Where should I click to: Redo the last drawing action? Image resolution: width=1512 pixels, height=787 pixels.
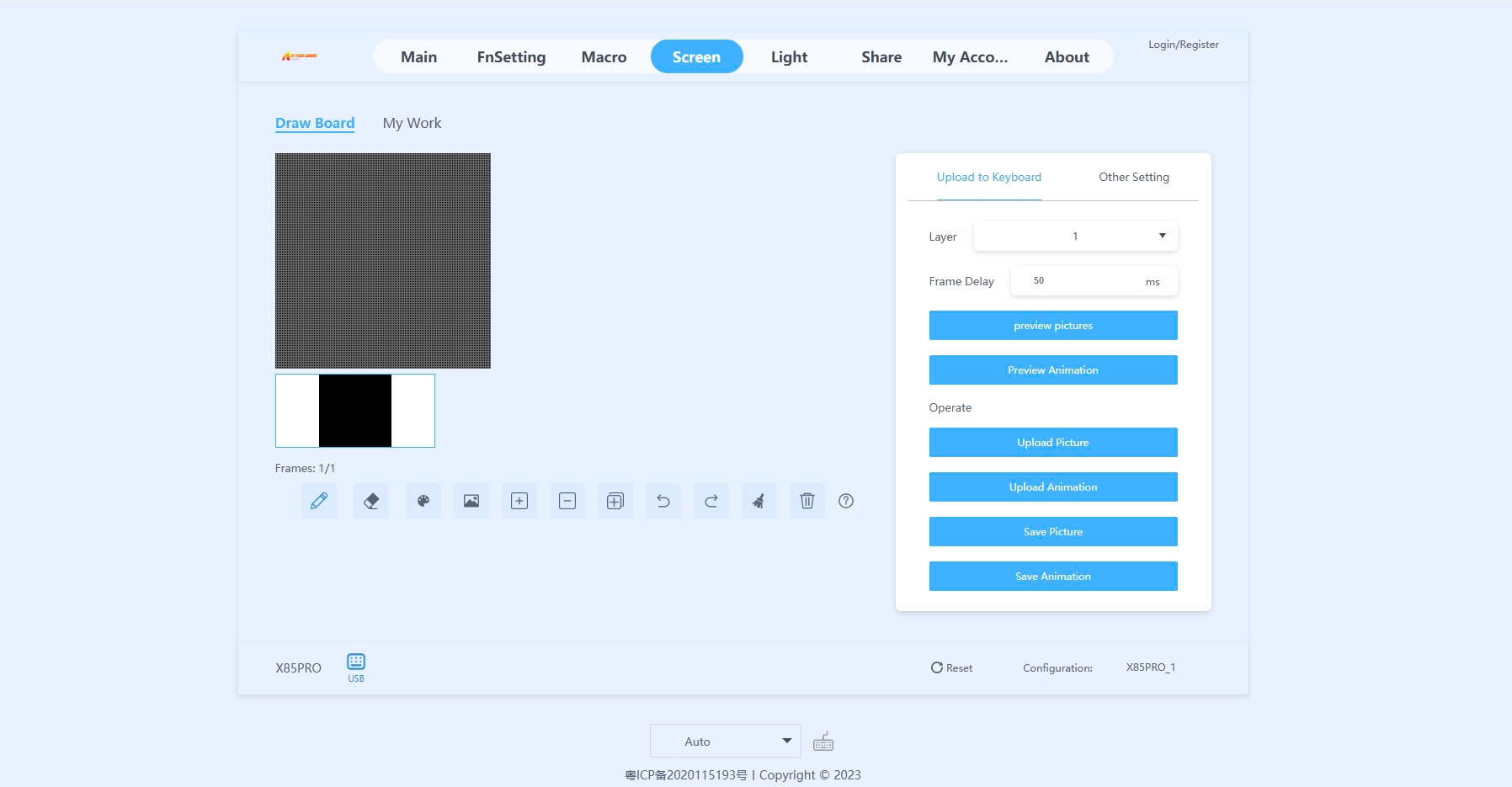tap(711, 501)
